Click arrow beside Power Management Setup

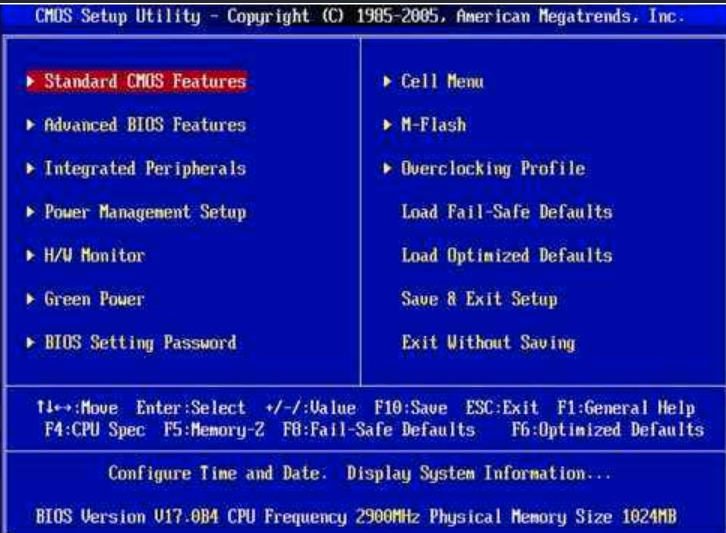pyautogui.click(x=31, y=212)
